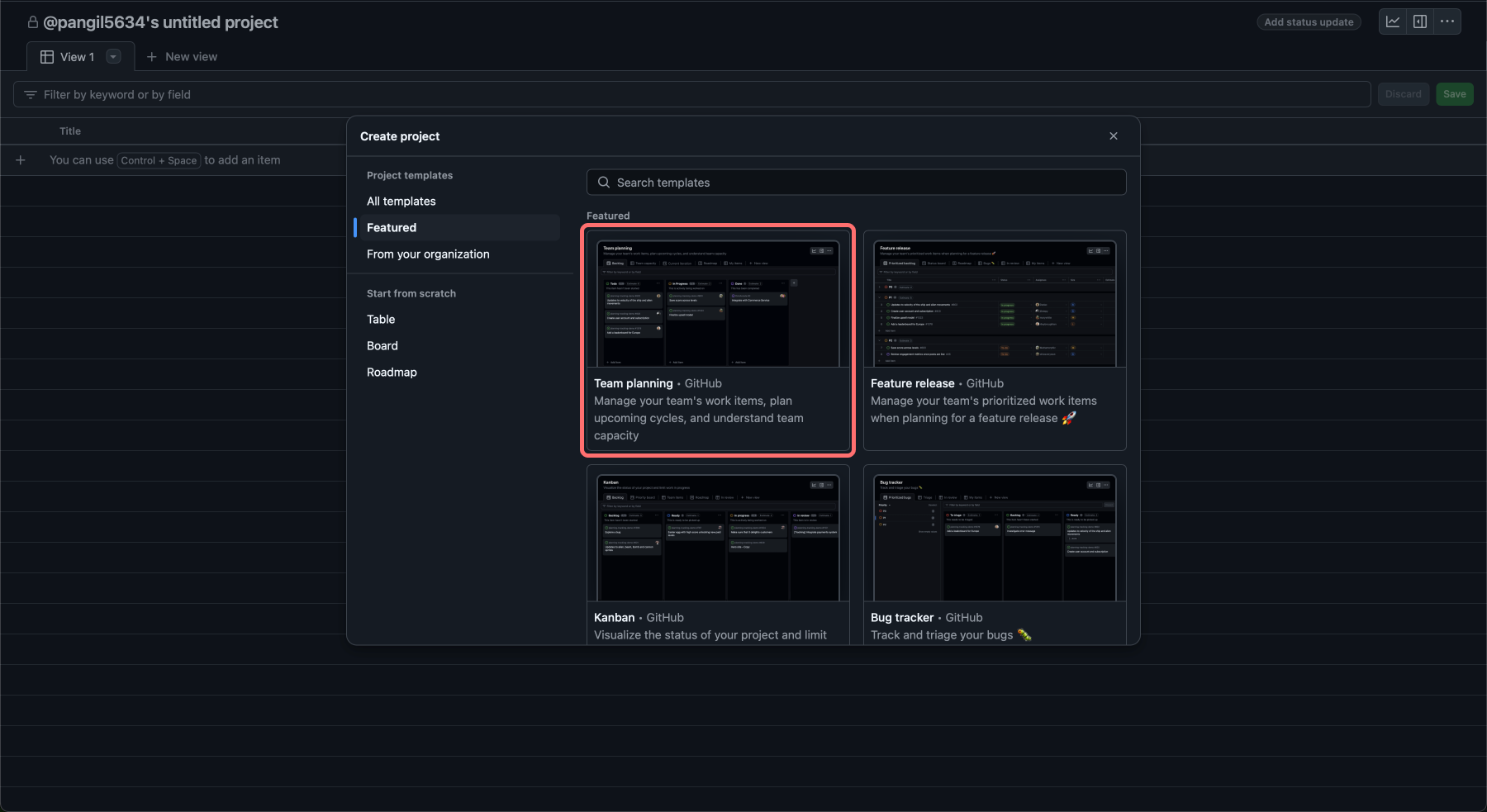Close the Create project dialog
The image size is (1487, 812).
coord(1114,136)
